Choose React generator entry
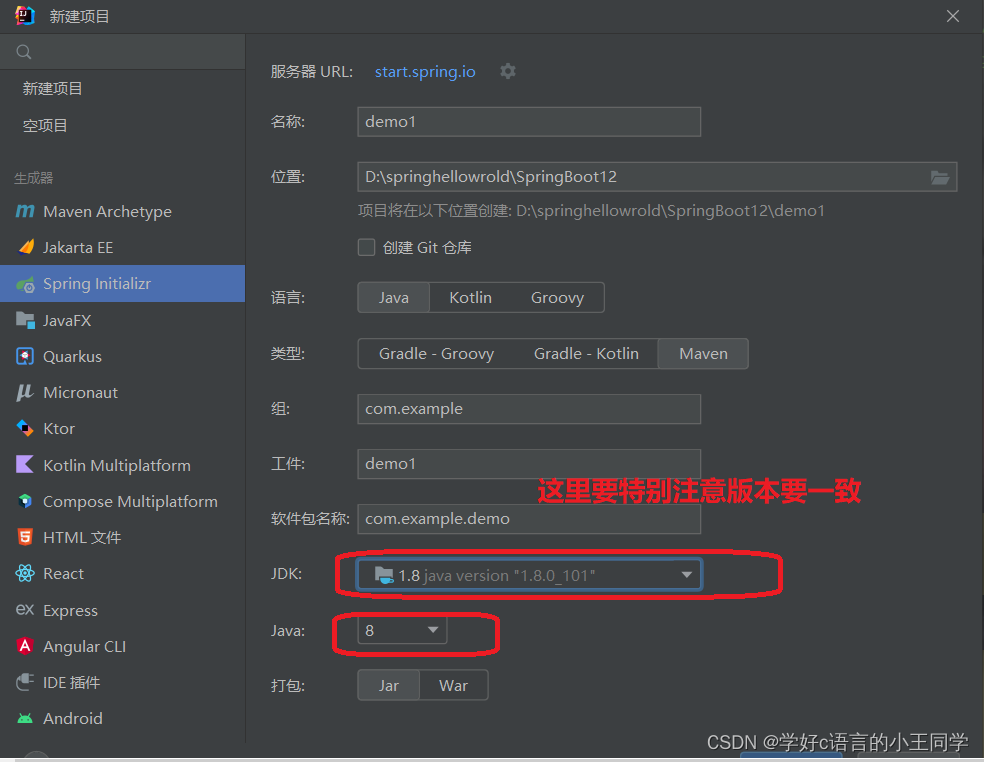984x762 pixels. click(x=122, y=574)
